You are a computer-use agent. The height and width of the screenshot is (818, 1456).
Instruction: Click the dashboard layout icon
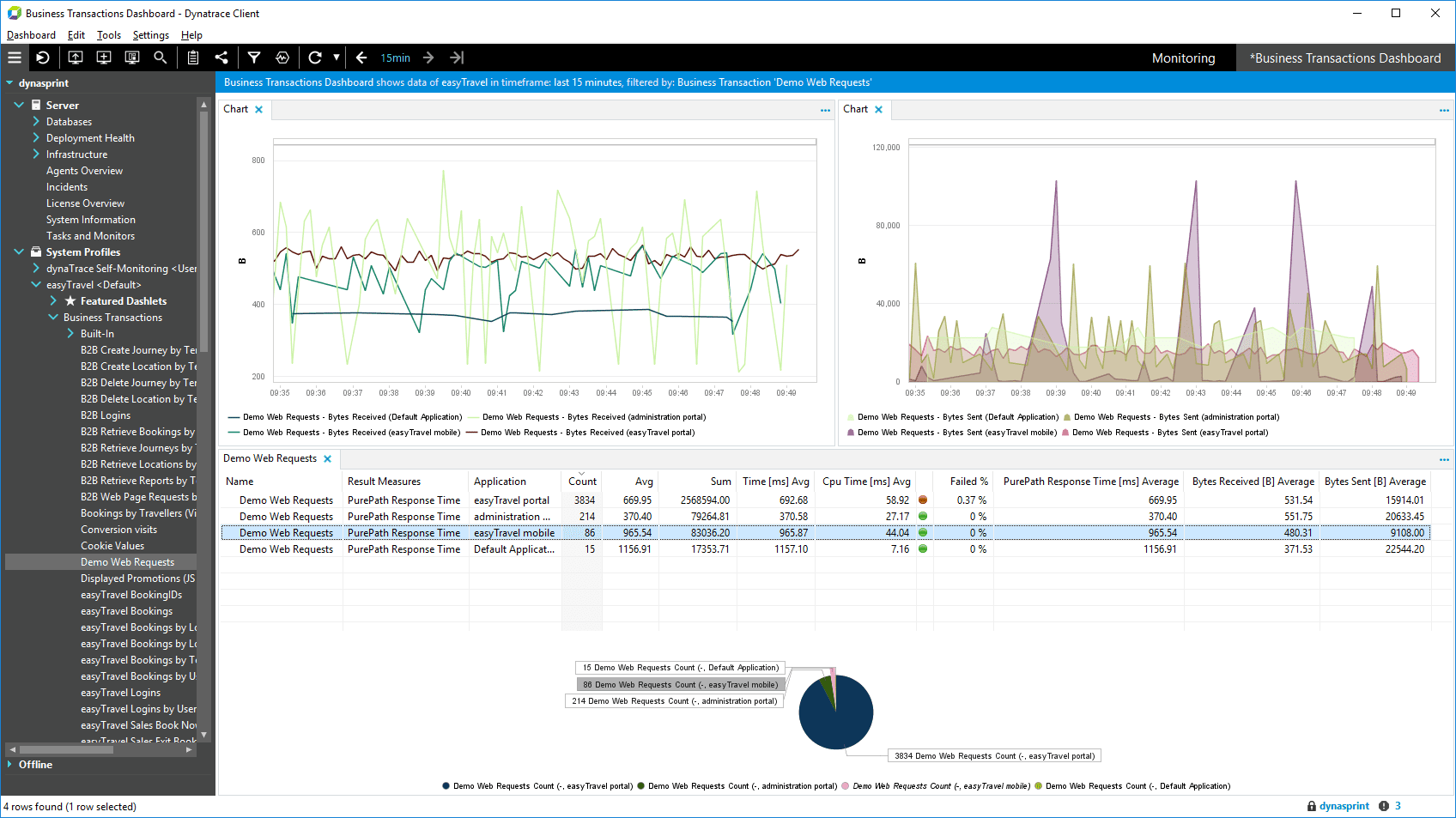(132, 58)
